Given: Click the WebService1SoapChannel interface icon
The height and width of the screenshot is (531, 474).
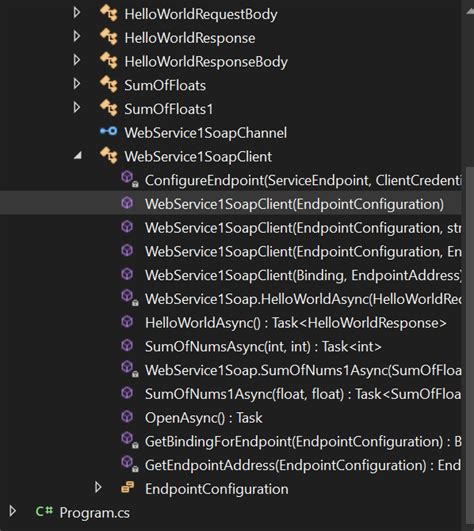Looking at the screenshot, I should point(109,131).
